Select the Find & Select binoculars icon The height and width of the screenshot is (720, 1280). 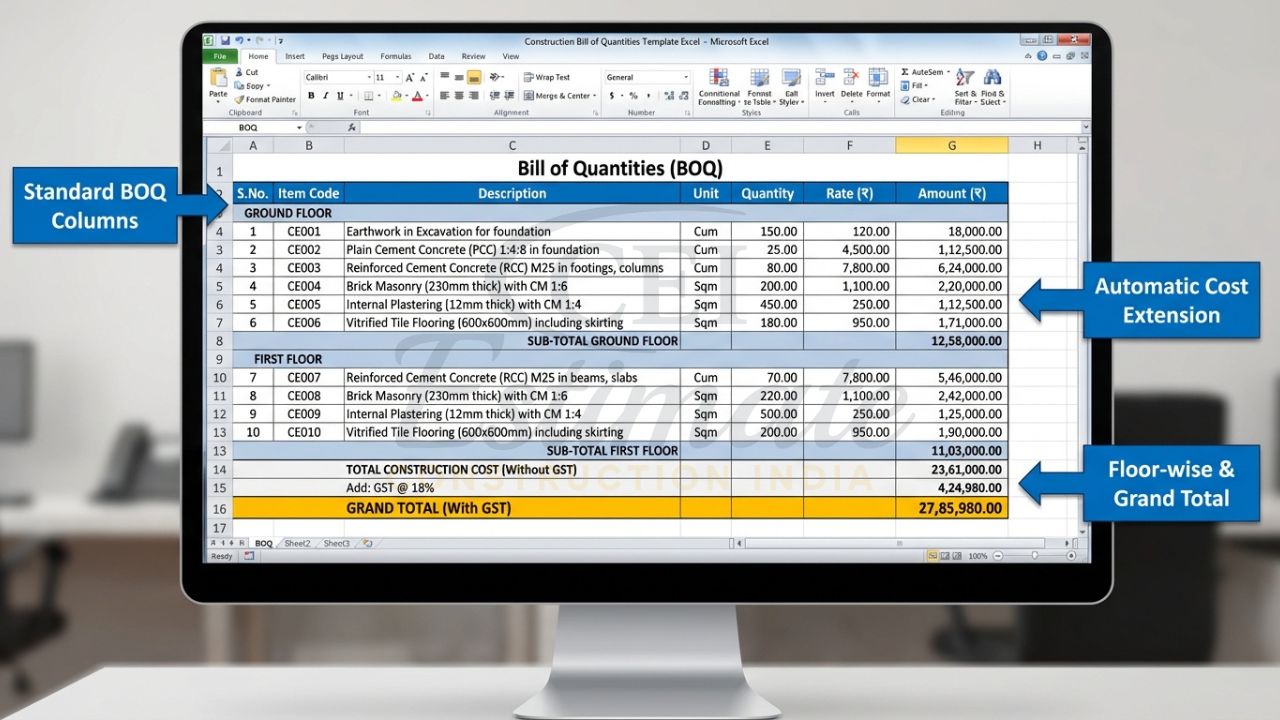pos(992,78)
